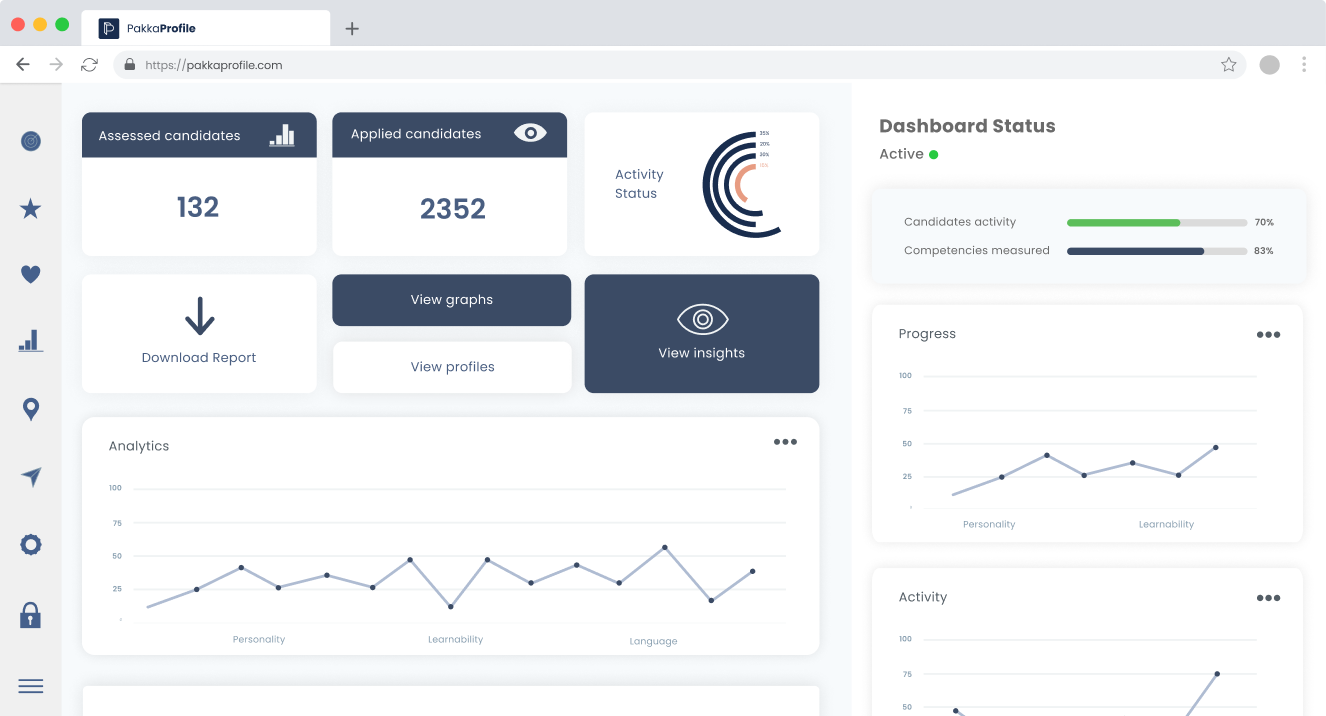Click the green Active status indicator
Screen dimensions: 1326x716
[934, 155]
